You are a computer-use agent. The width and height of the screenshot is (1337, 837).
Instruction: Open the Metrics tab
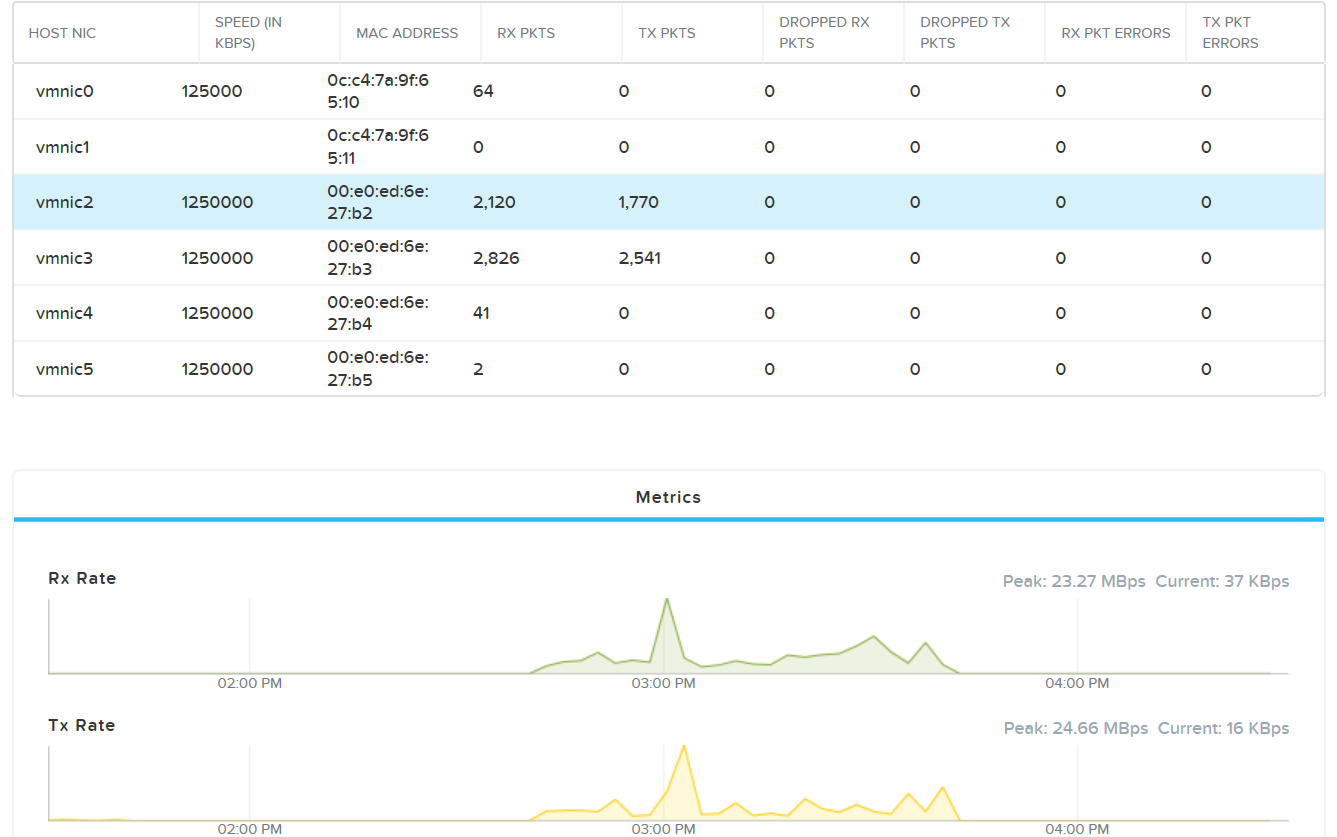[x=668, y=497]
